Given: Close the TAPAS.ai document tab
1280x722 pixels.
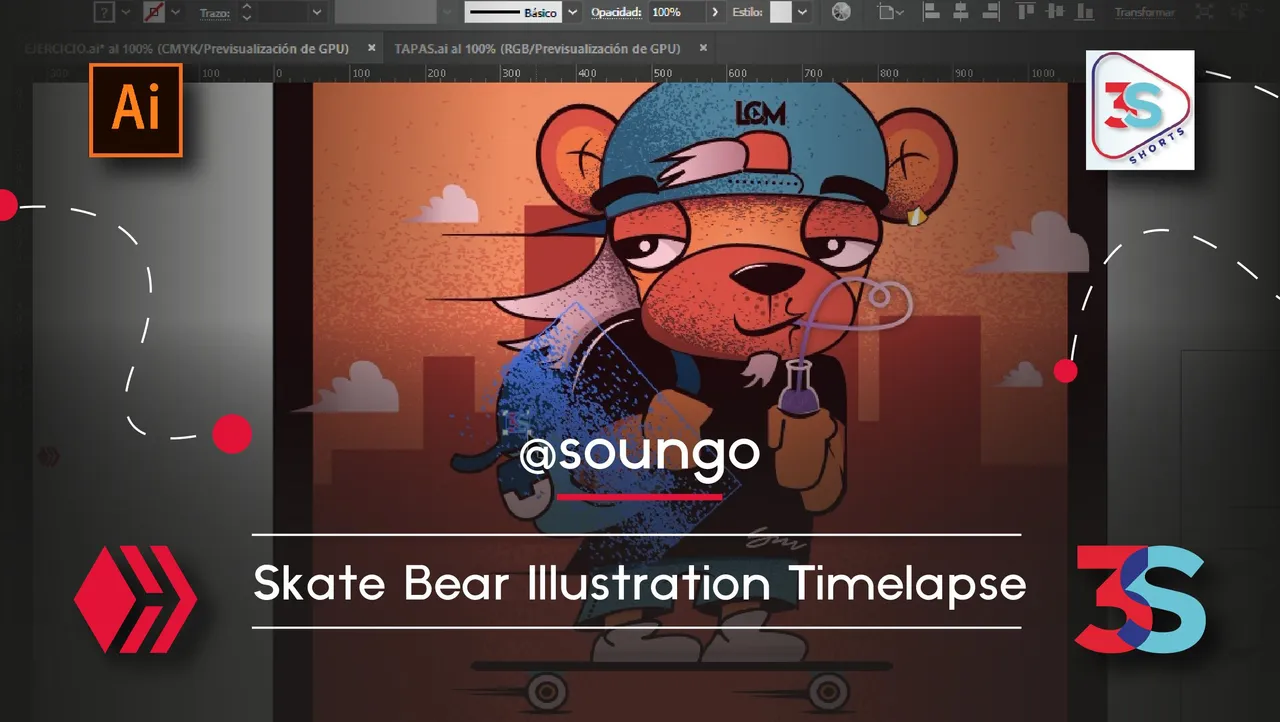Looking at the screenshot, I should (x=703, y=48).
